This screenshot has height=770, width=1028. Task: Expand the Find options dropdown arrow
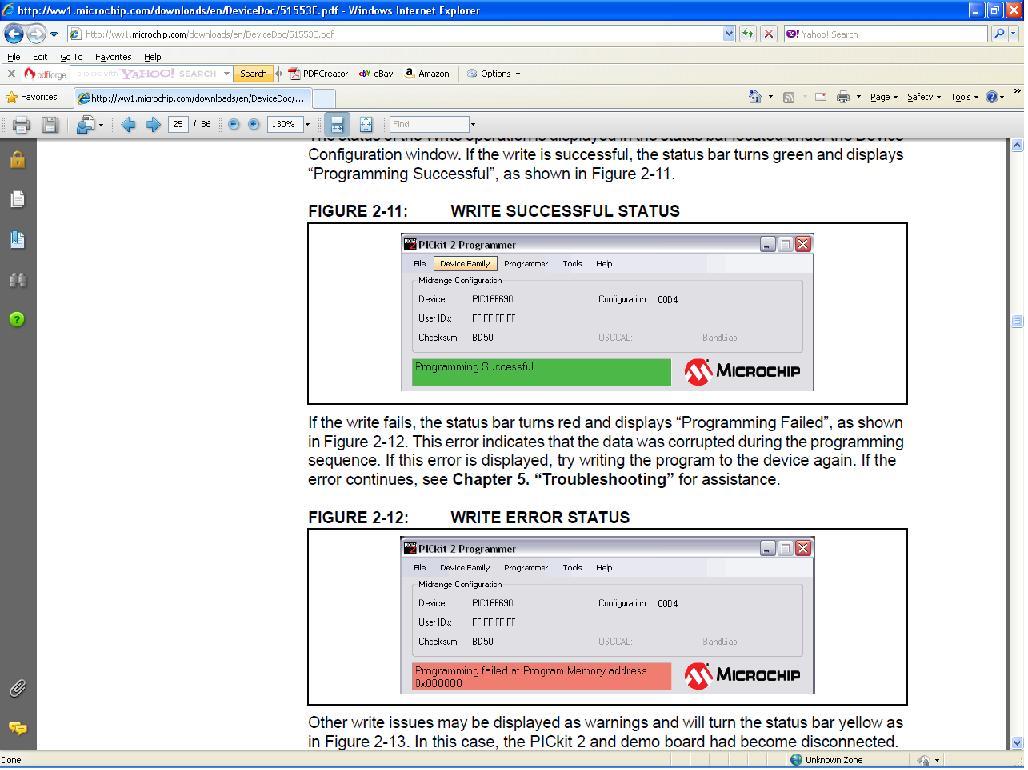pyautogui.click(x=473, y=124)
